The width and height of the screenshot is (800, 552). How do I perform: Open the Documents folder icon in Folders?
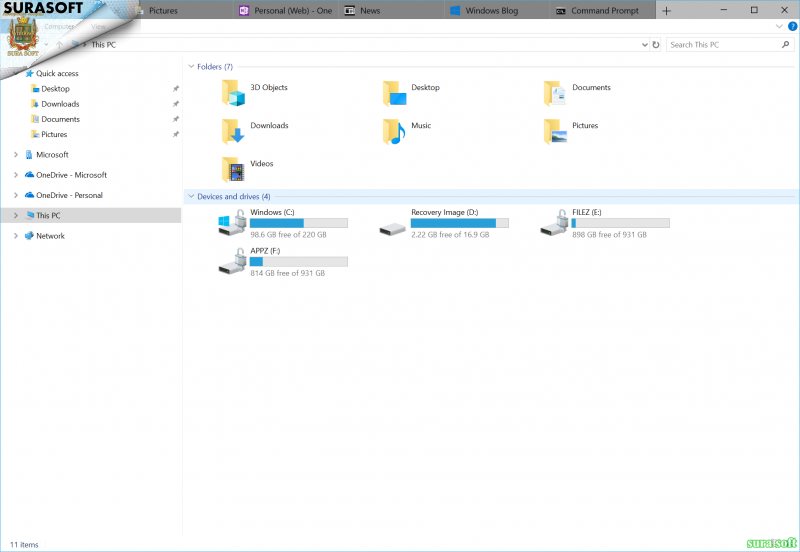(555, 93)
